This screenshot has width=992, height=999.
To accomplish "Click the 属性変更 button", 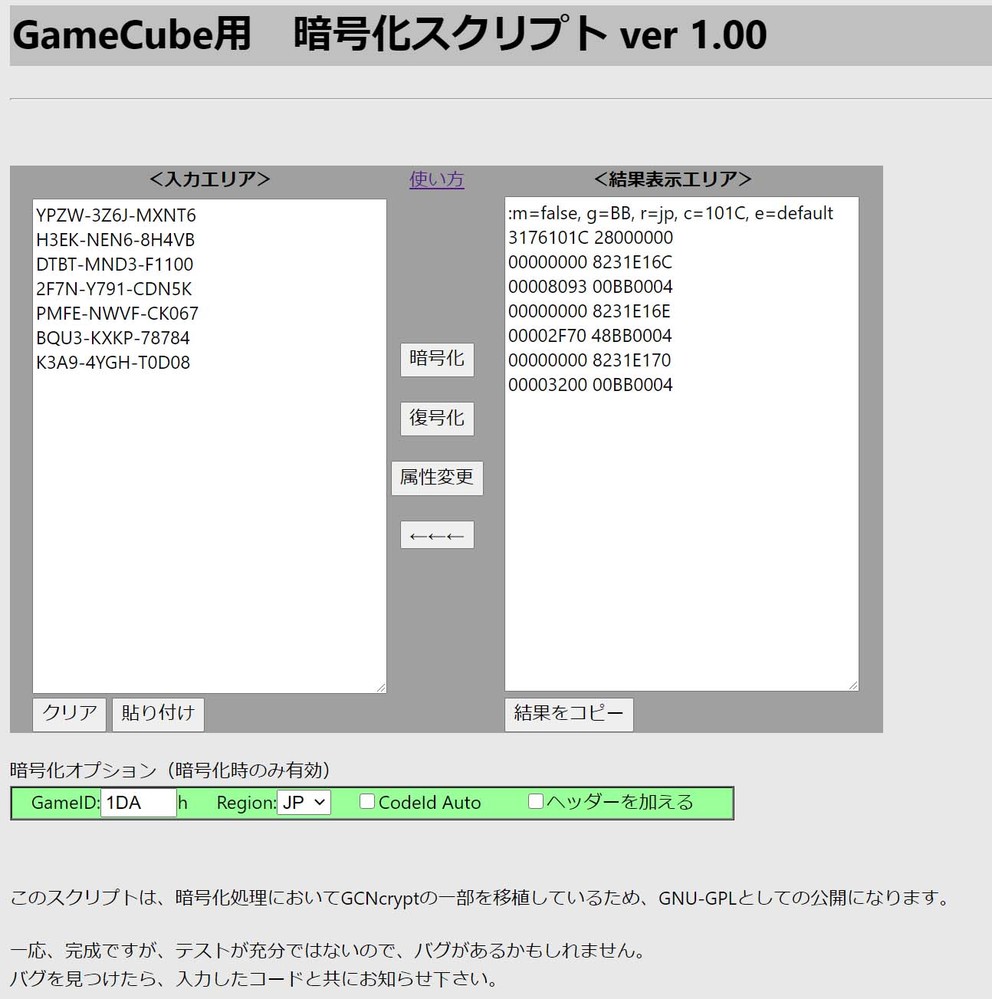I will (x=437, y=478).
